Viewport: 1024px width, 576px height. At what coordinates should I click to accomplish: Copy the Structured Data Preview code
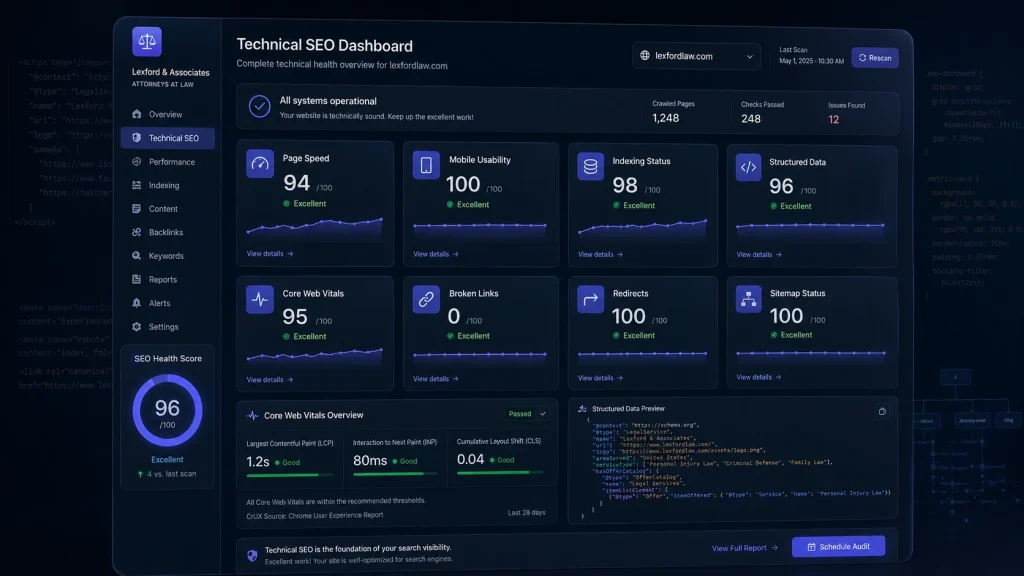tap(882, 411)
